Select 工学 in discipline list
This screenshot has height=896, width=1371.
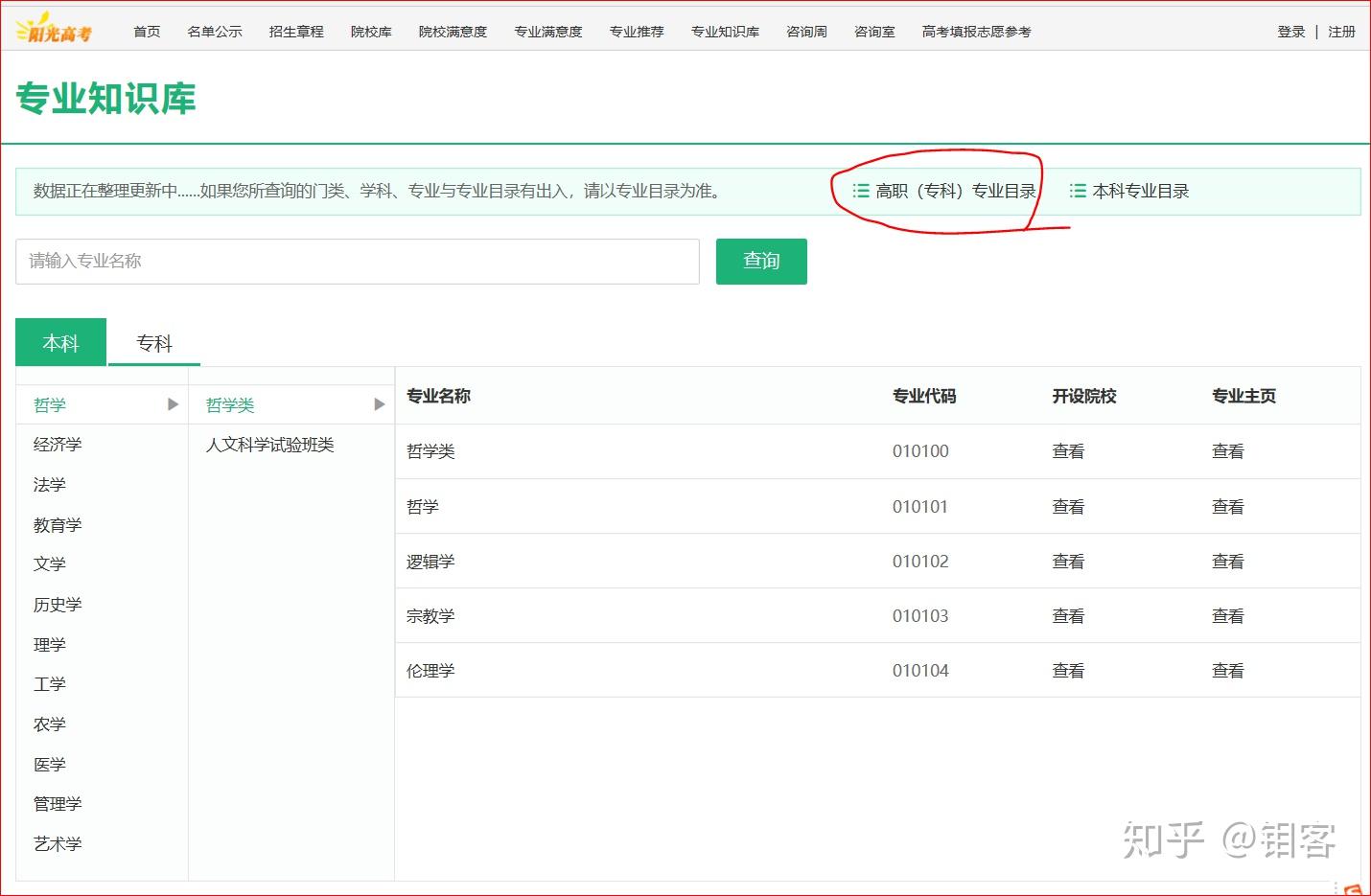[x=50, y=684]
